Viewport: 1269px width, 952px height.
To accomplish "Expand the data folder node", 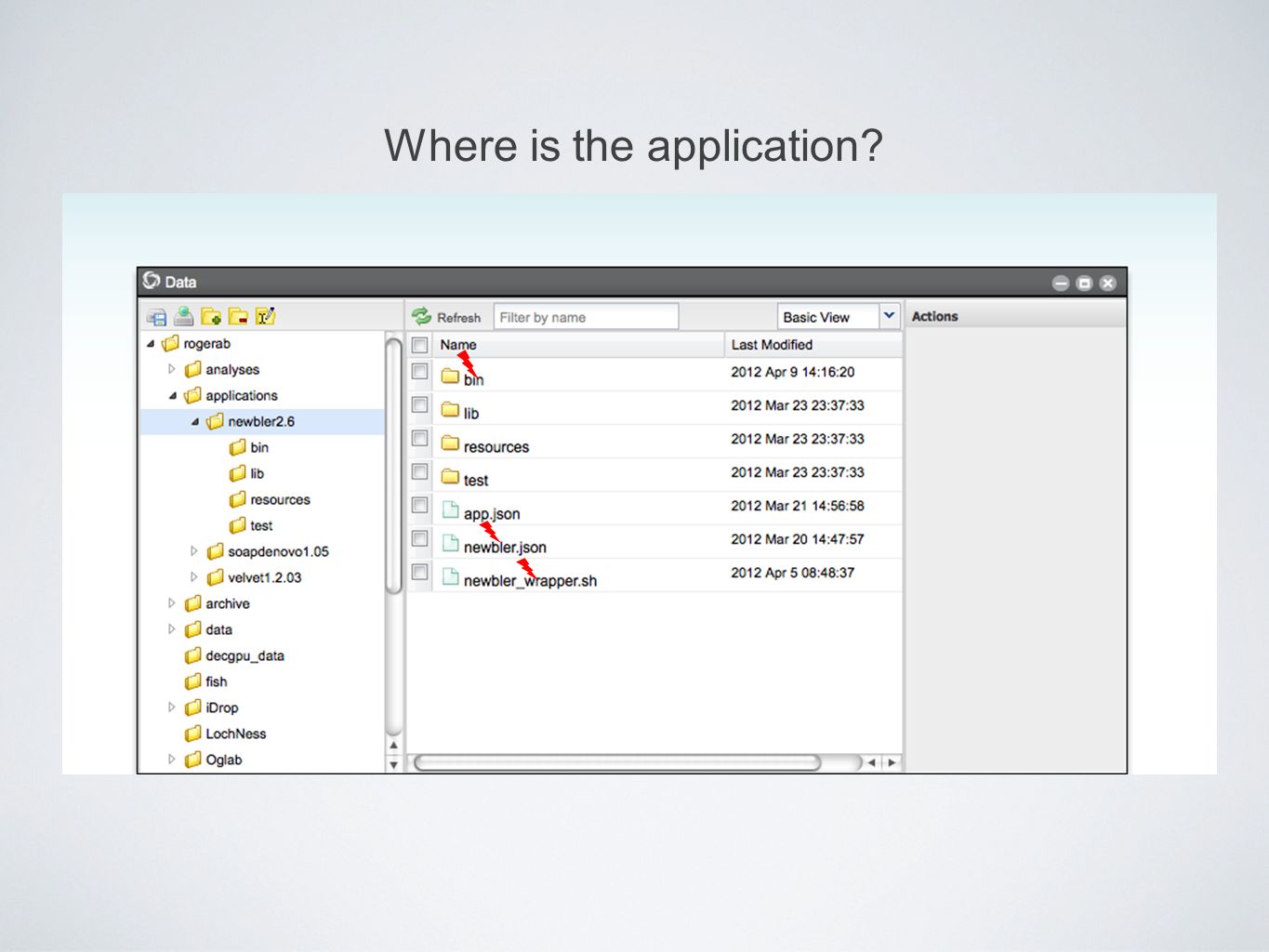I will 172,629.
